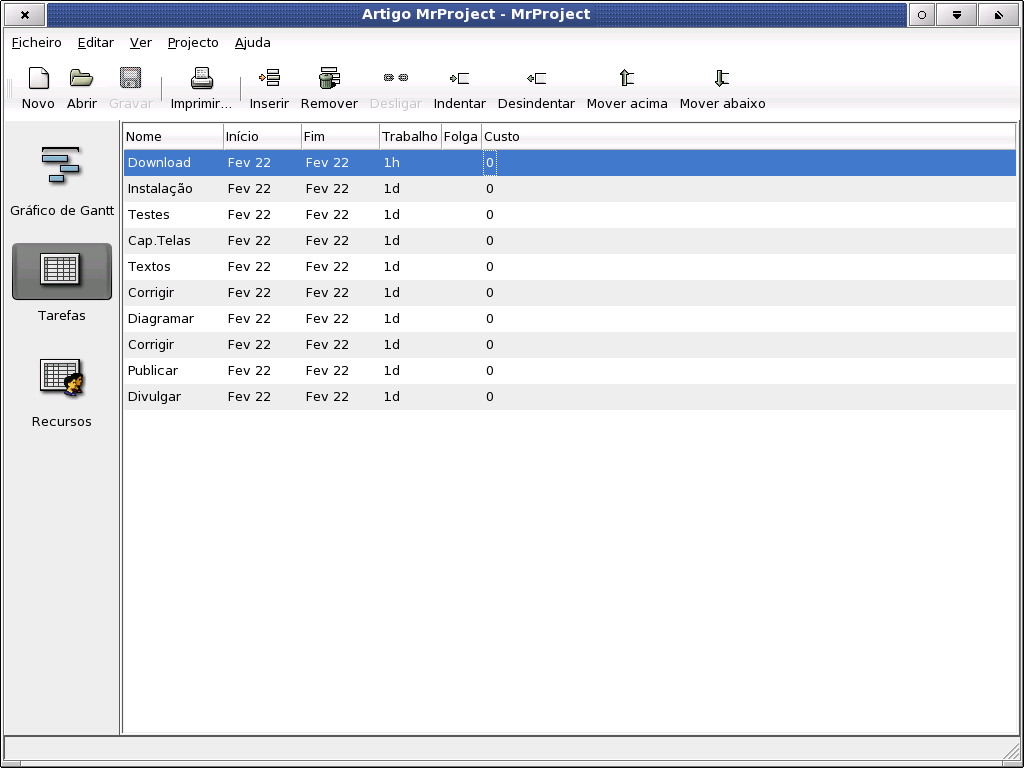Open a file with Abrir folder icon
The width and height of the screenshot is (1024, 768).
tap(82, 88)
